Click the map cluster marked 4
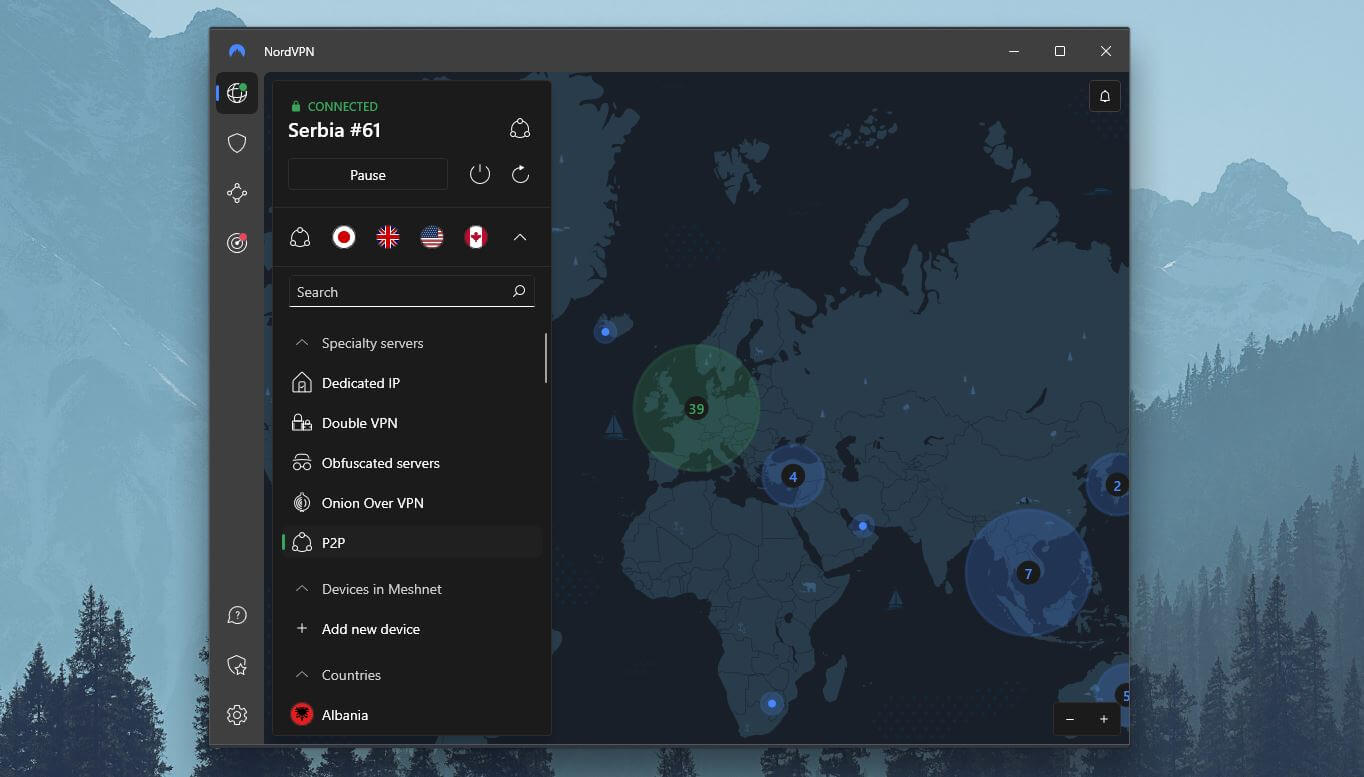Image resolution: width=1364 pixels, height=777 pixels. [793, 476]
